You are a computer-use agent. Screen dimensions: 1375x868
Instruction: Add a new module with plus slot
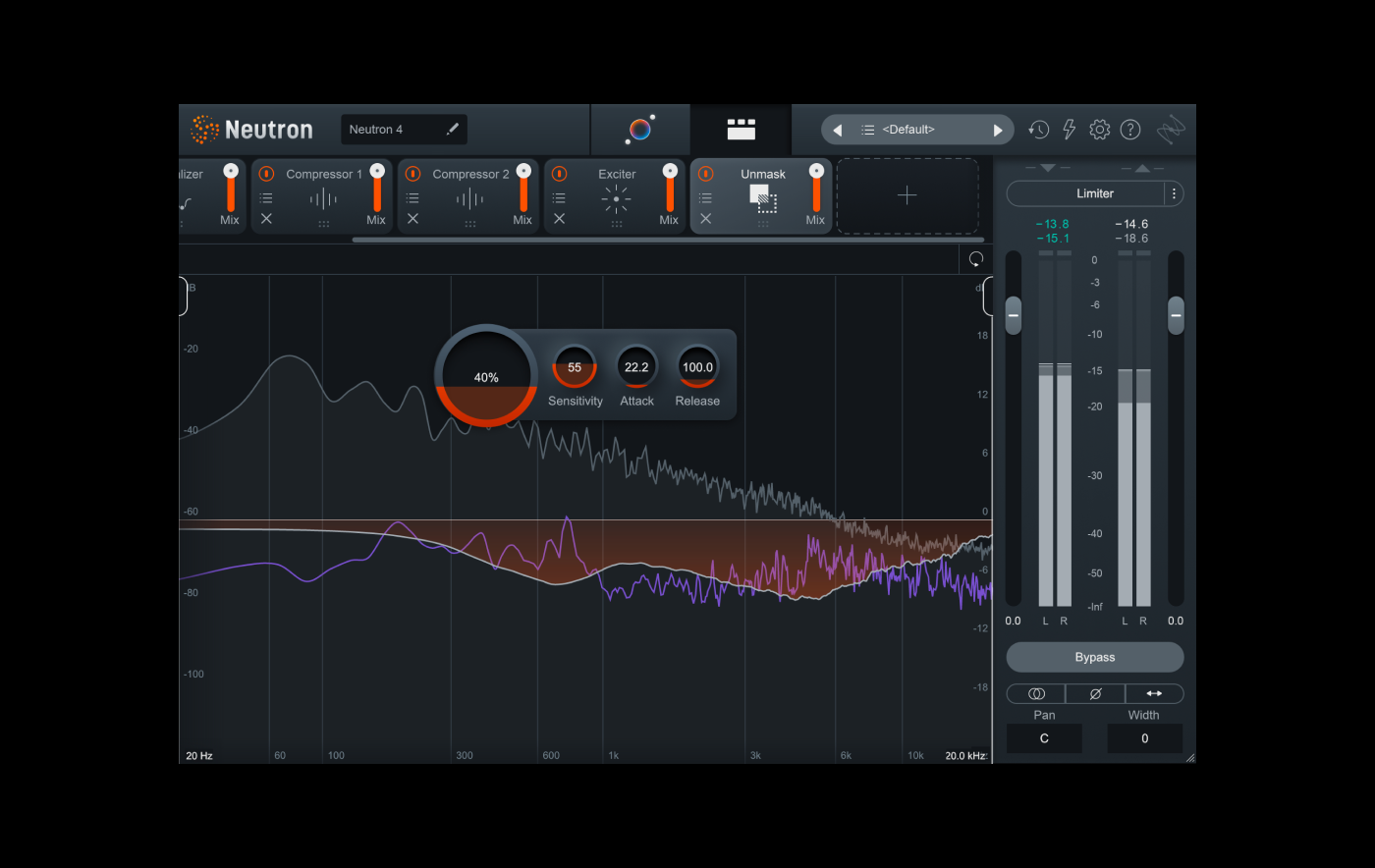[907, 195]
